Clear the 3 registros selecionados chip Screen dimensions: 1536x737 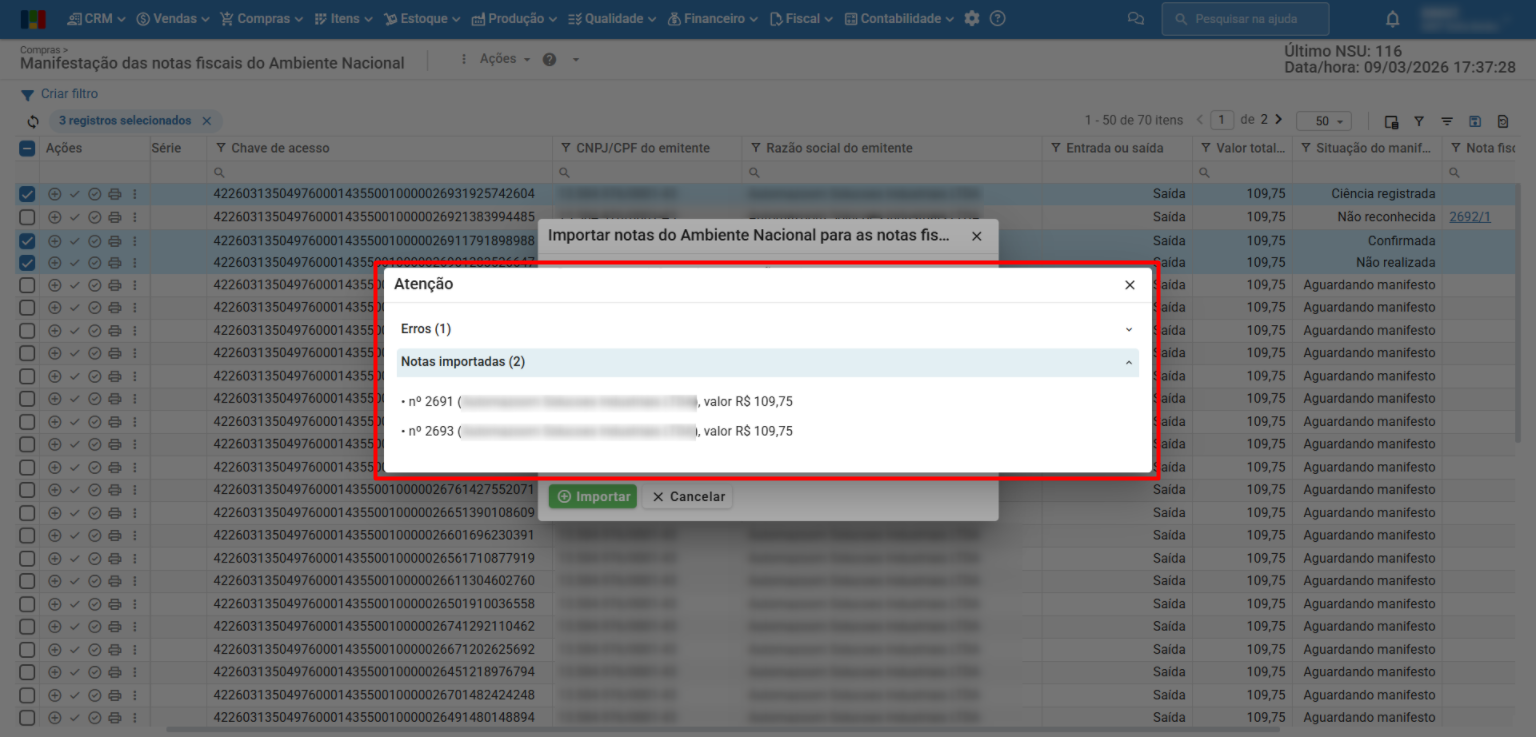(x=206, y=121)
